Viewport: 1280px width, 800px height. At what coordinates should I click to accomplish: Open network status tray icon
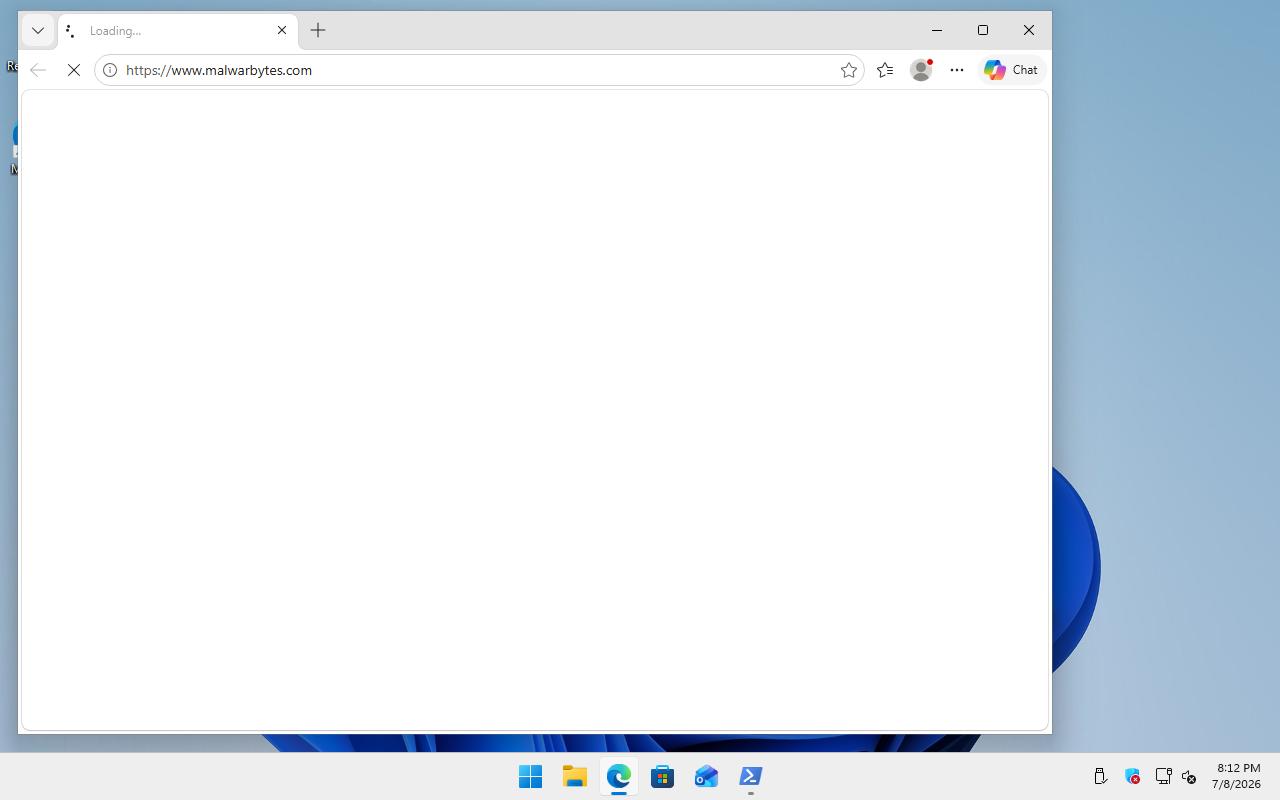point(1163,776)
